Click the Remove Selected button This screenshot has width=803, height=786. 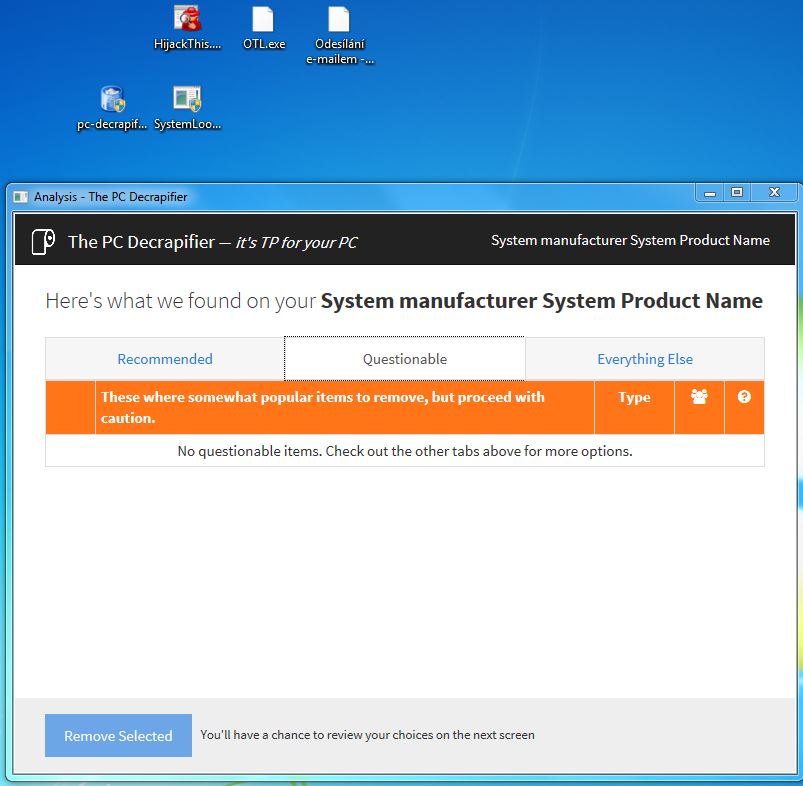[118, 735]
